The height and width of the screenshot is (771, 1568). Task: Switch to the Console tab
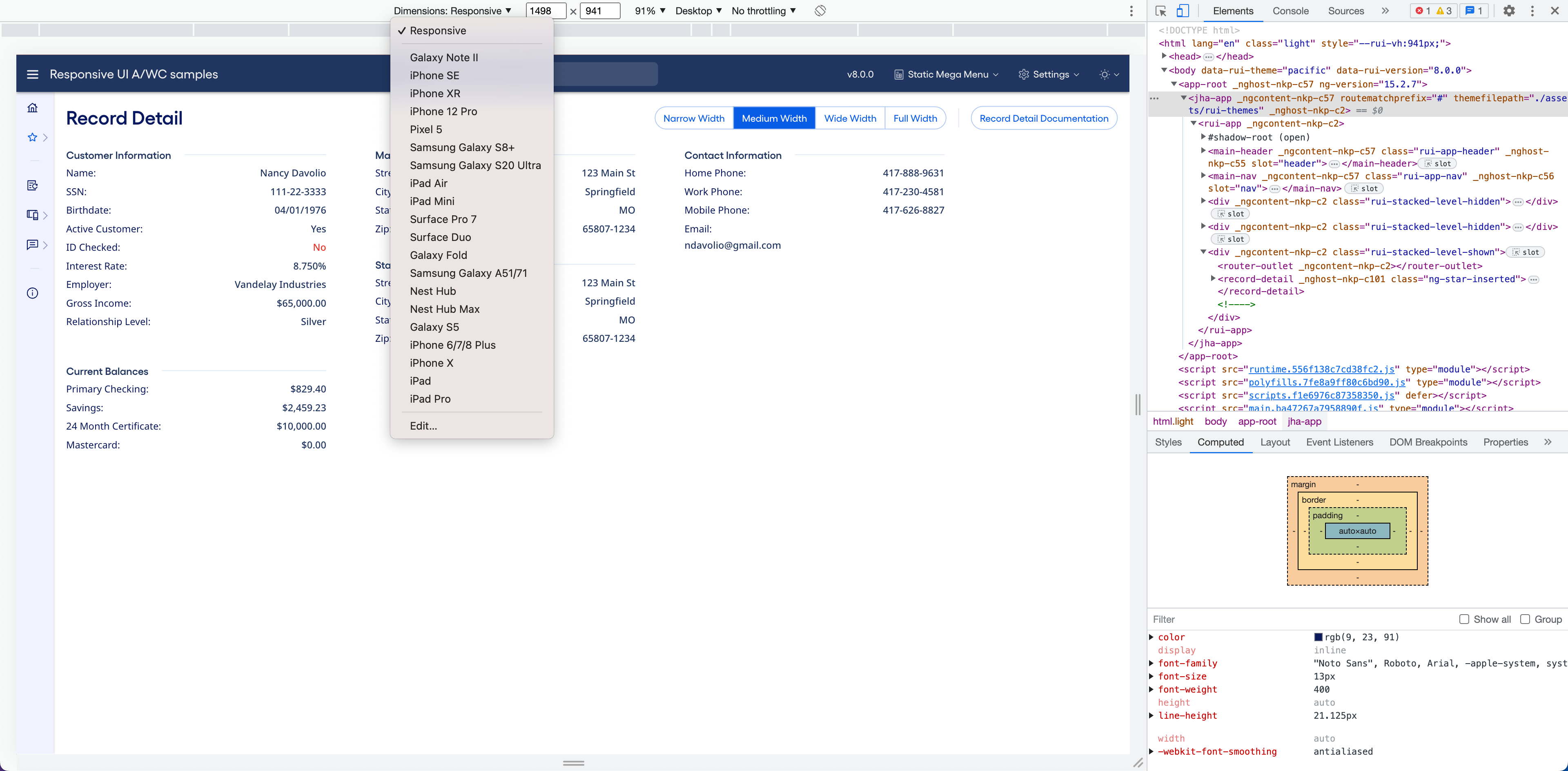(x=1291, y=11)
